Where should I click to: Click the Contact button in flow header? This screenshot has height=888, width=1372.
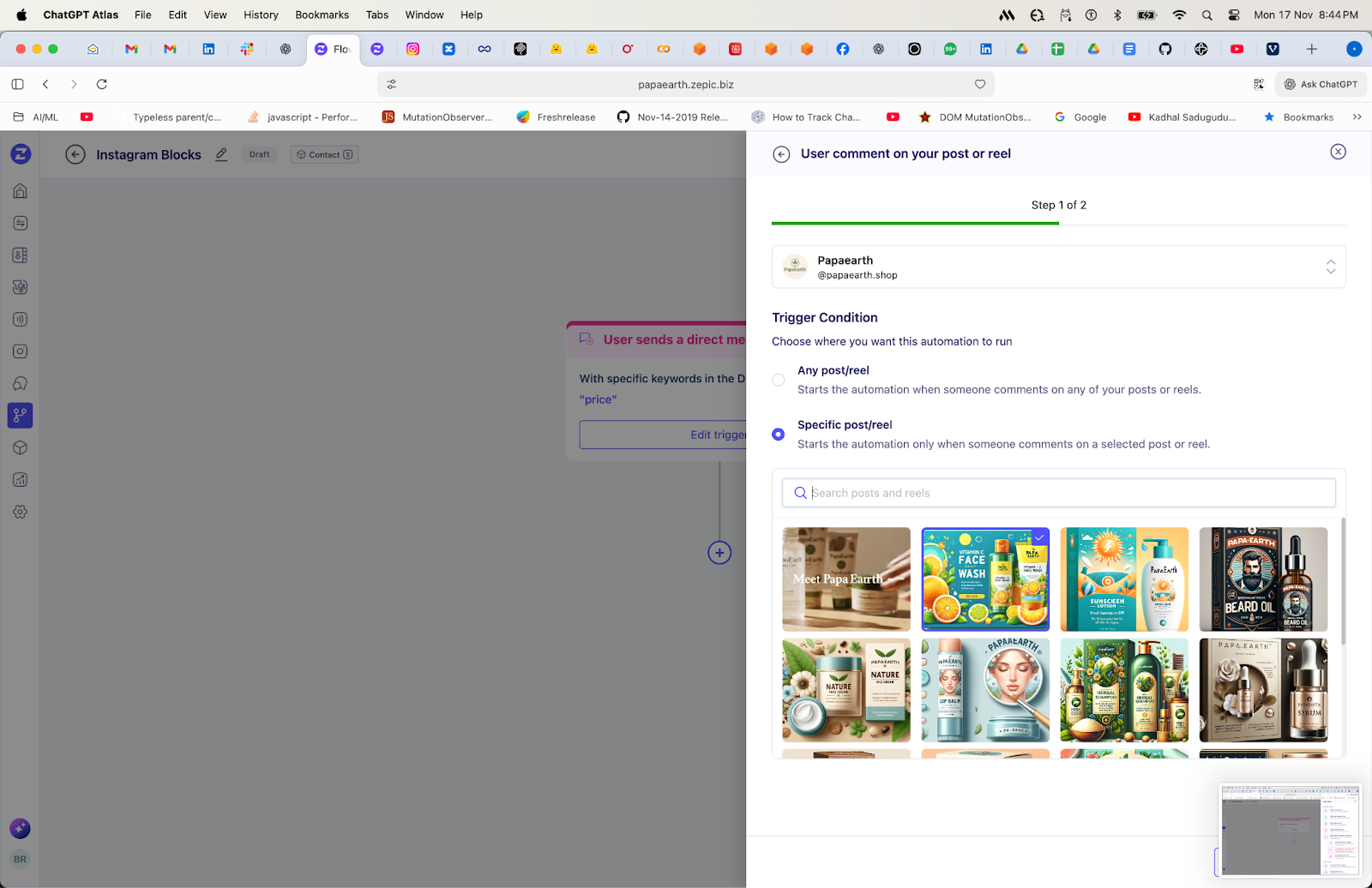(324, 154)
